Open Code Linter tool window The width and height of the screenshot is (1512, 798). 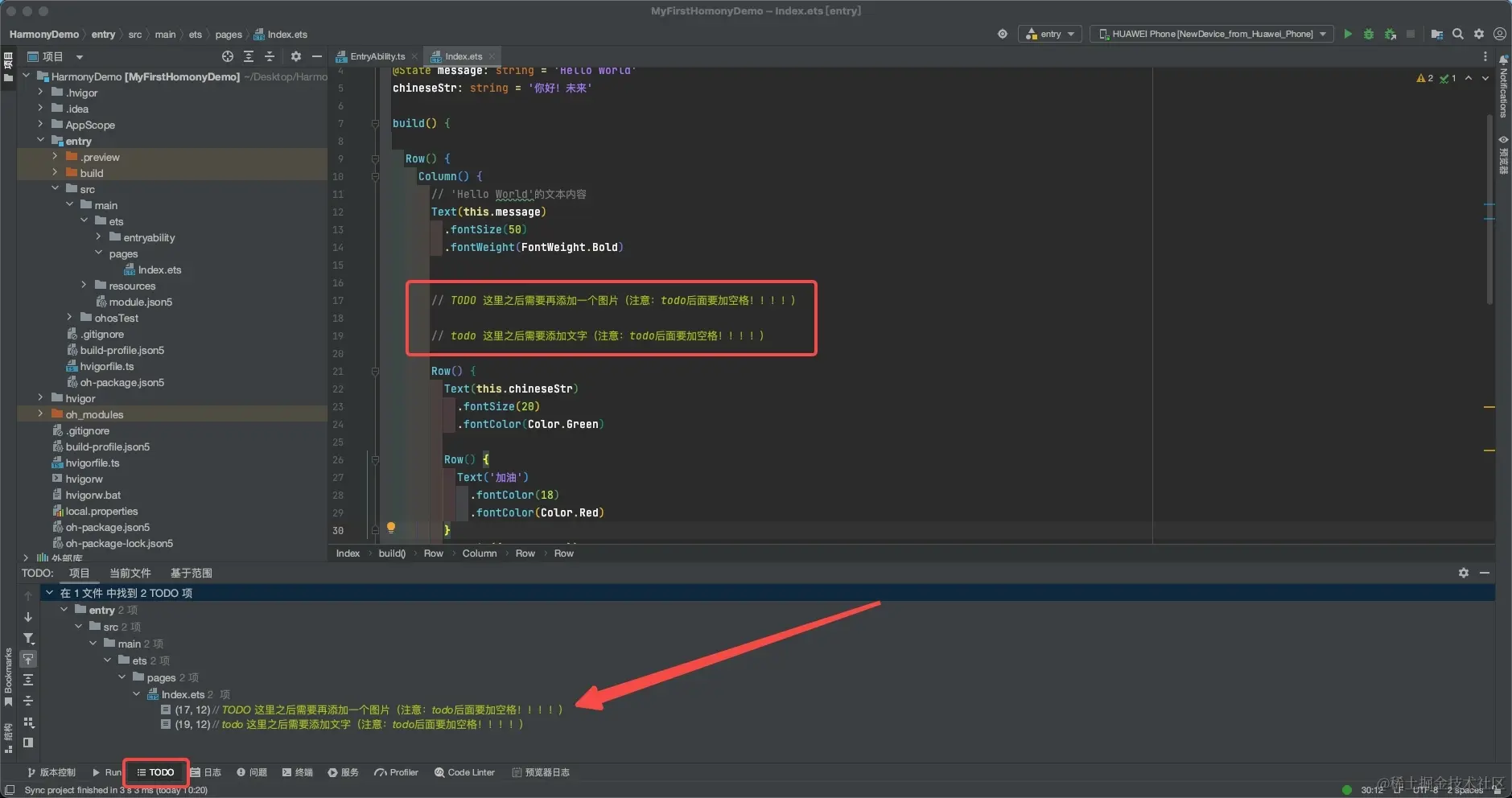point(464,772)
